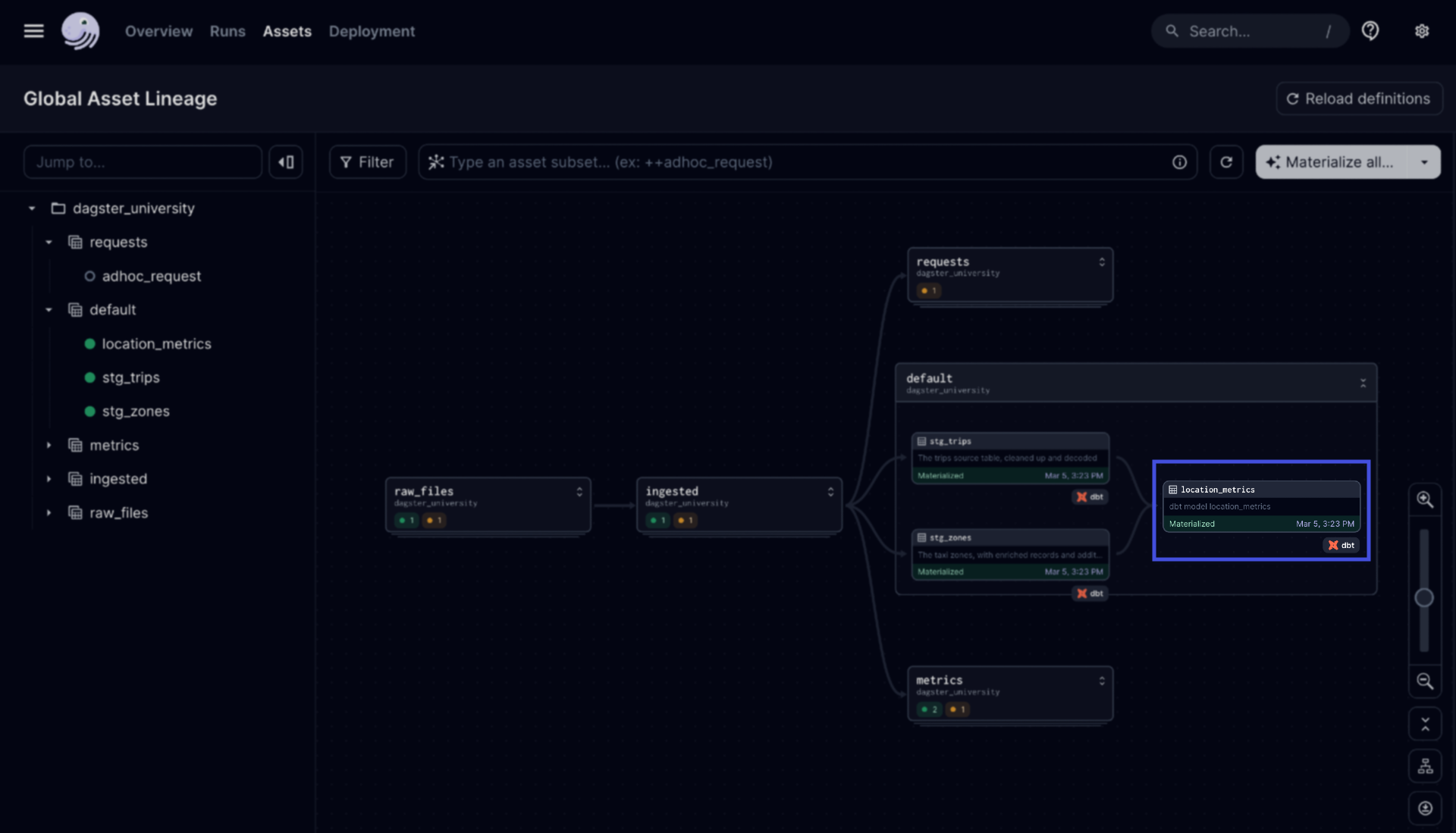This screenshot has height=833, width=1456.
Task: Select the stg_zones asset node
Action: [x=1010, y=555]
